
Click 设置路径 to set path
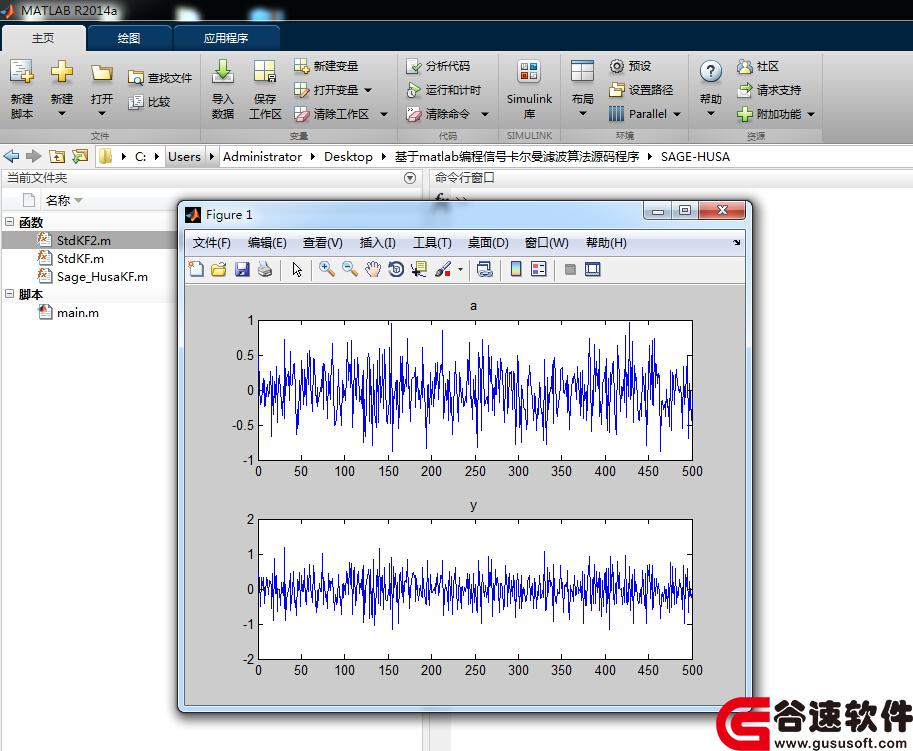pyautogui.click(x=641, y=90)
